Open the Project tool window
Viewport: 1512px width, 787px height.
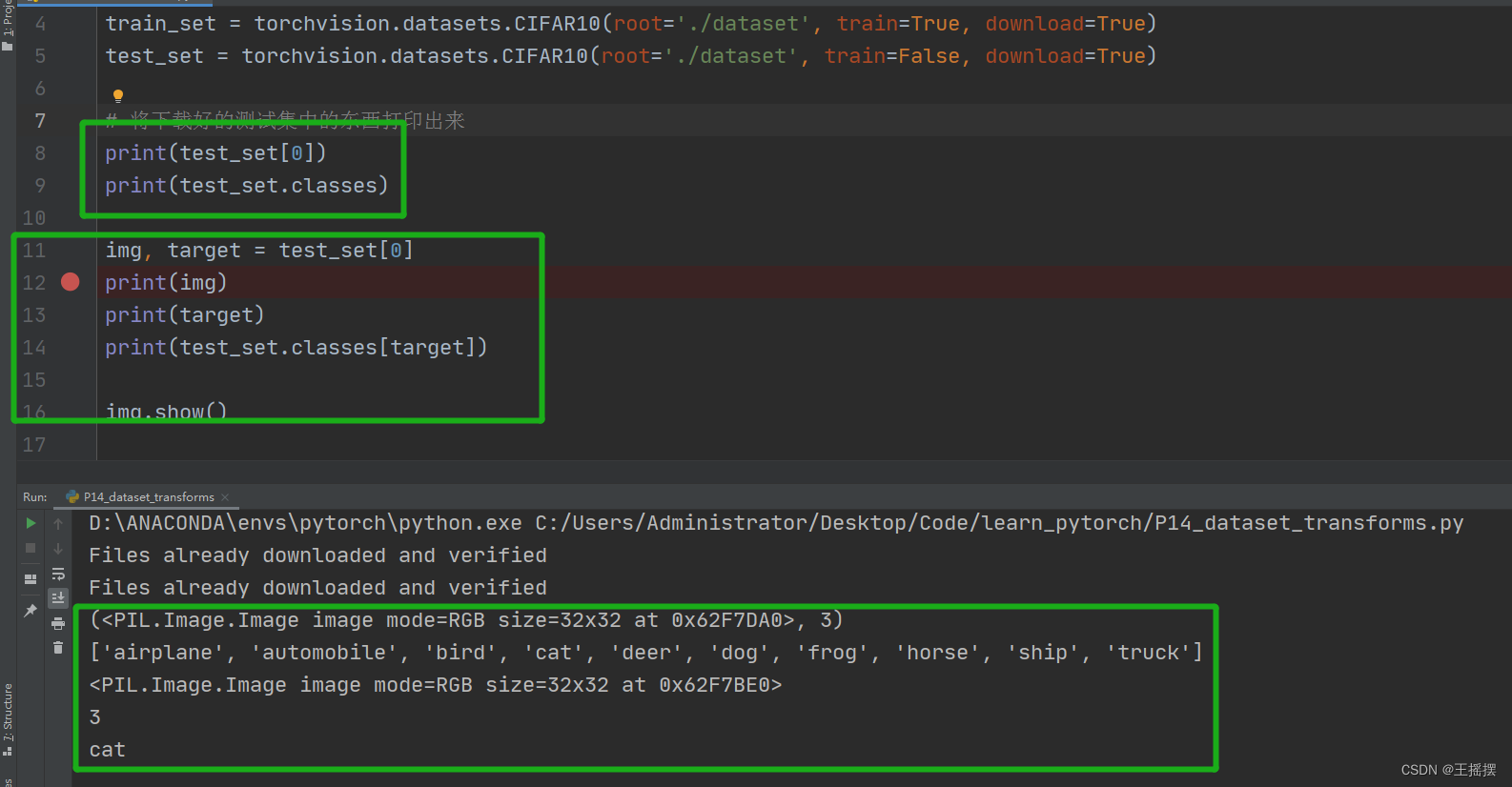click(8, 25)
